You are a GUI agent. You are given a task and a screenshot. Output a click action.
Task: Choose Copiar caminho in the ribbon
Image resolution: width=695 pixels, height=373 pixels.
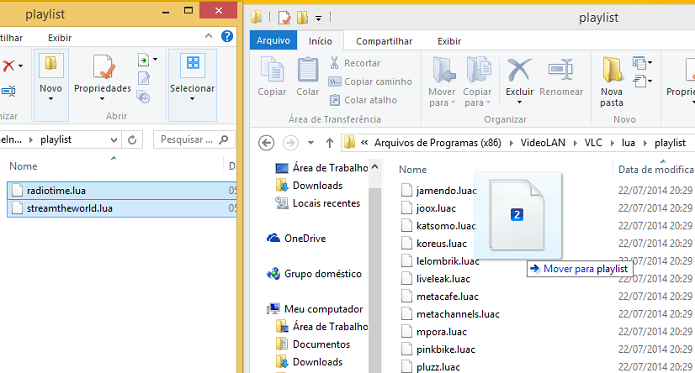[x=370, y=82]
